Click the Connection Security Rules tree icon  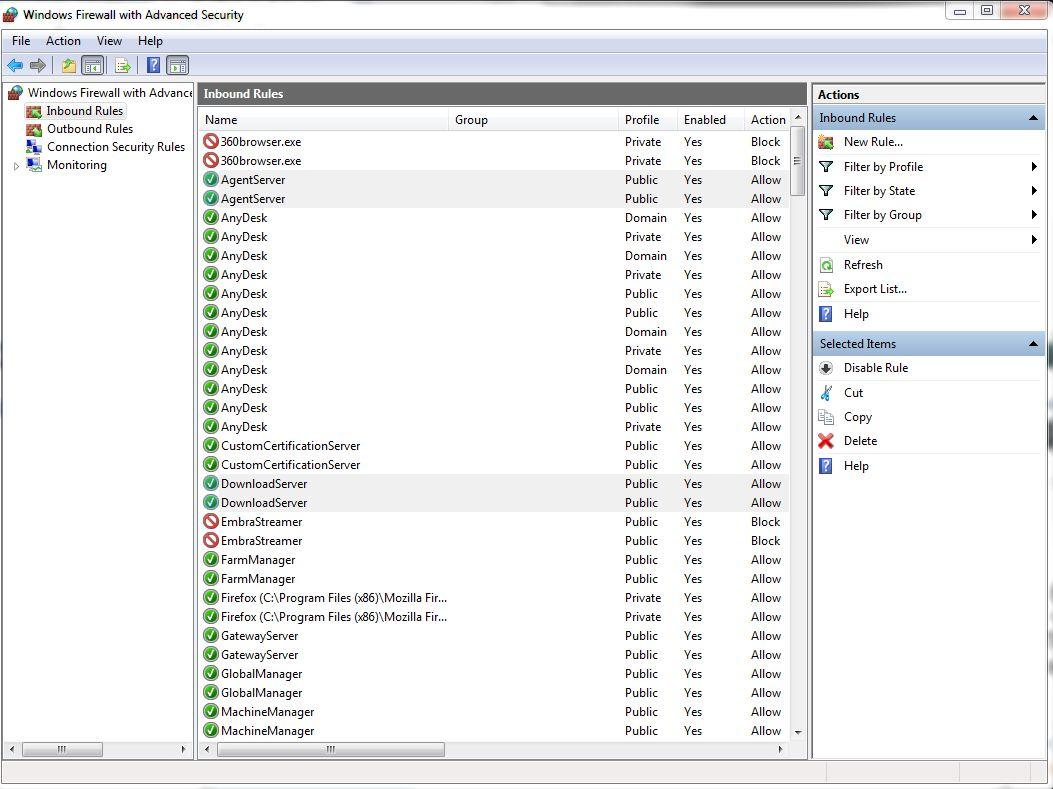(x=34, y=147)
